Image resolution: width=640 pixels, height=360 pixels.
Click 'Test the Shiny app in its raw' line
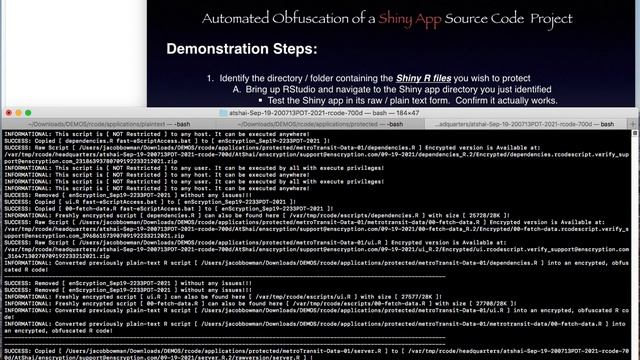[408, 100]
